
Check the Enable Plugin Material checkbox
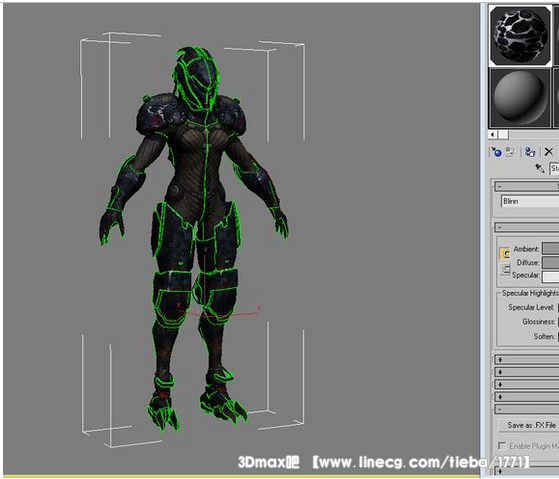coord(502,445)
